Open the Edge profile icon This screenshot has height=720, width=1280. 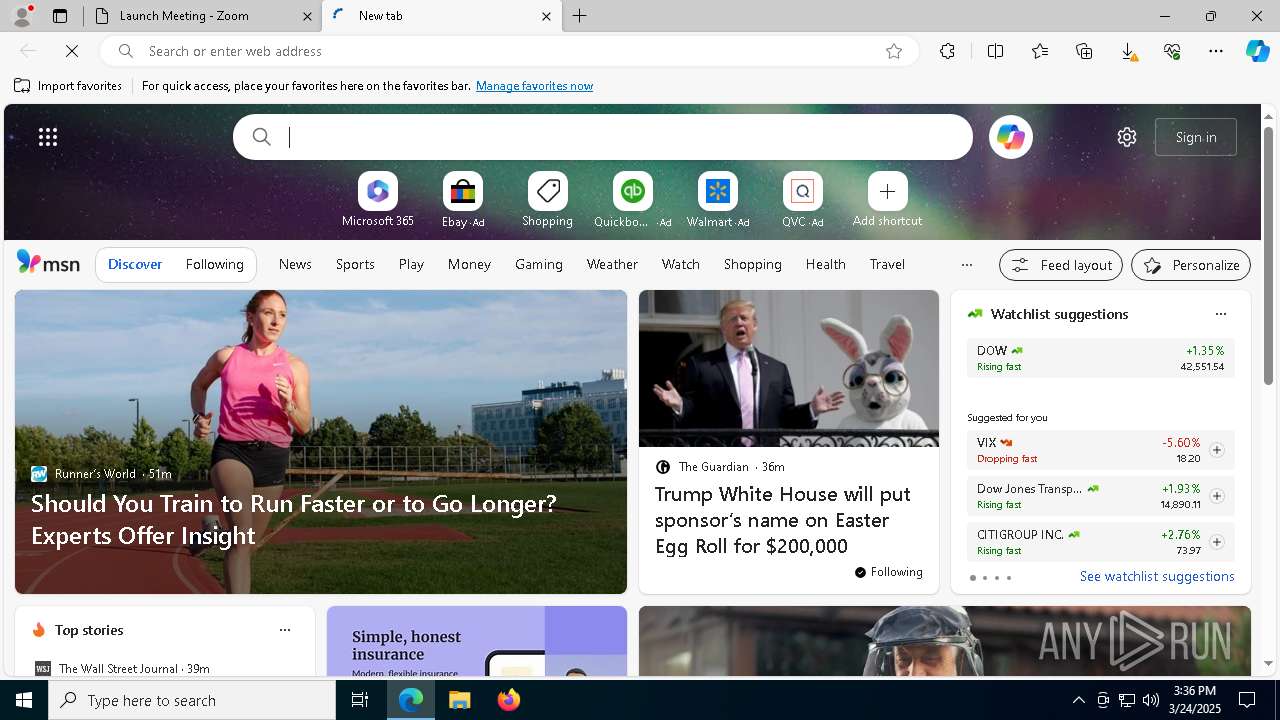click(21, 16)
